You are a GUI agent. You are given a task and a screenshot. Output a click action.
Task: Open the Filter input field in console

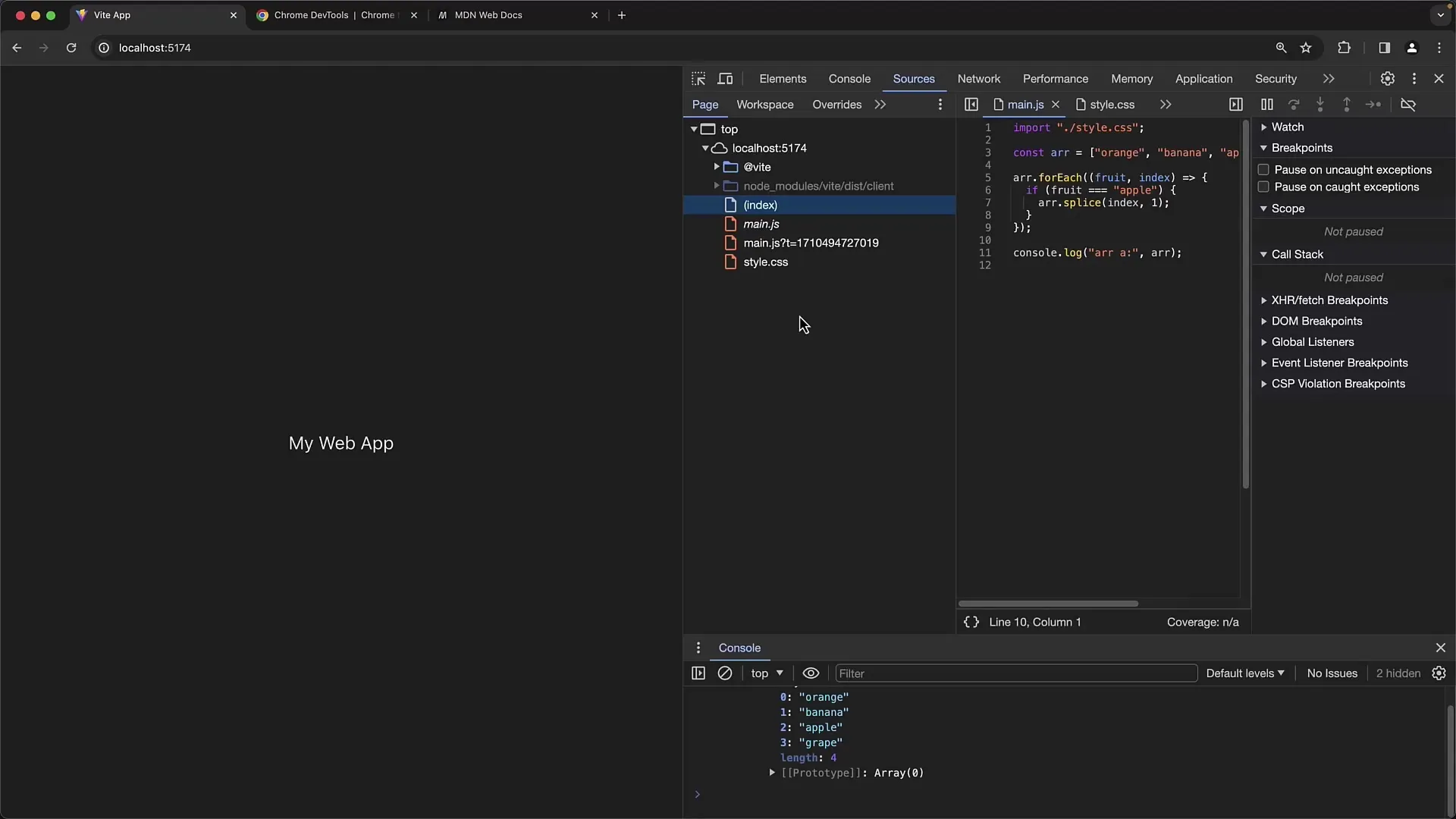pos(1014,673)
